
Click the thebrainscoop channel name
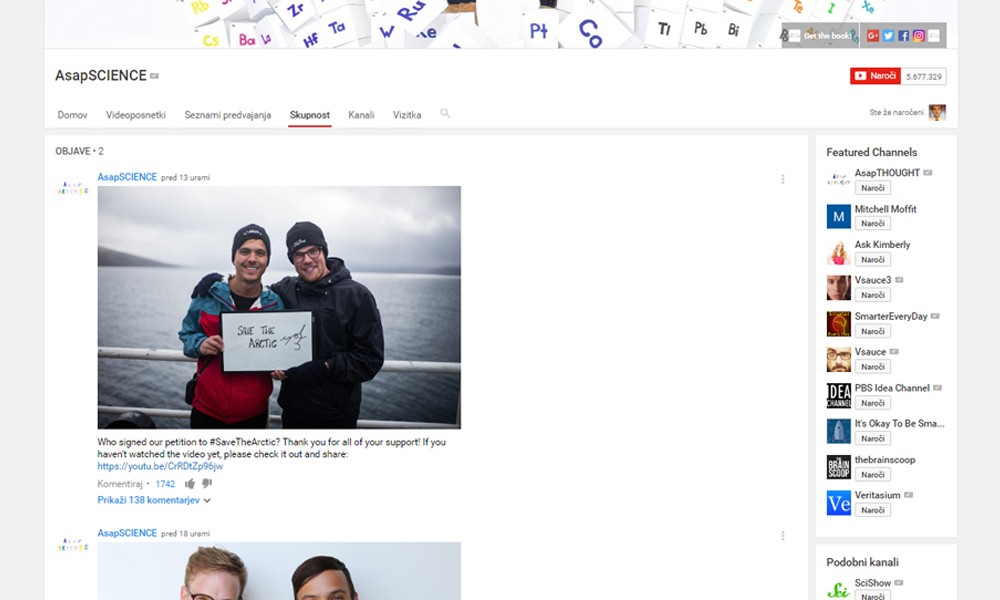pos(885,460)
